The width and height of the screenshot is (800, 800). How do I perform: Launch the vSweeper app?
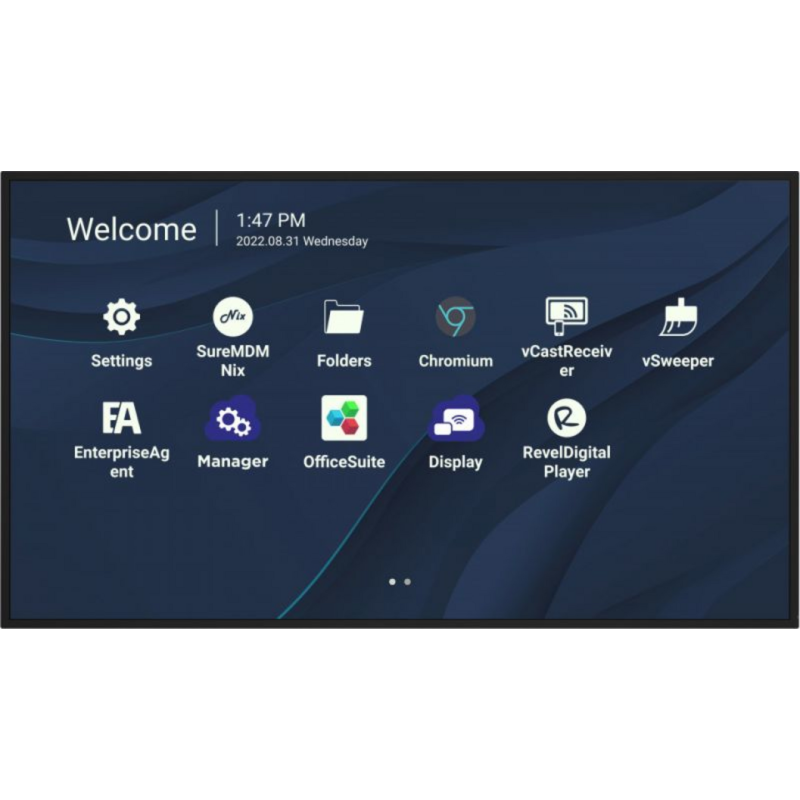tap(680, 316)
